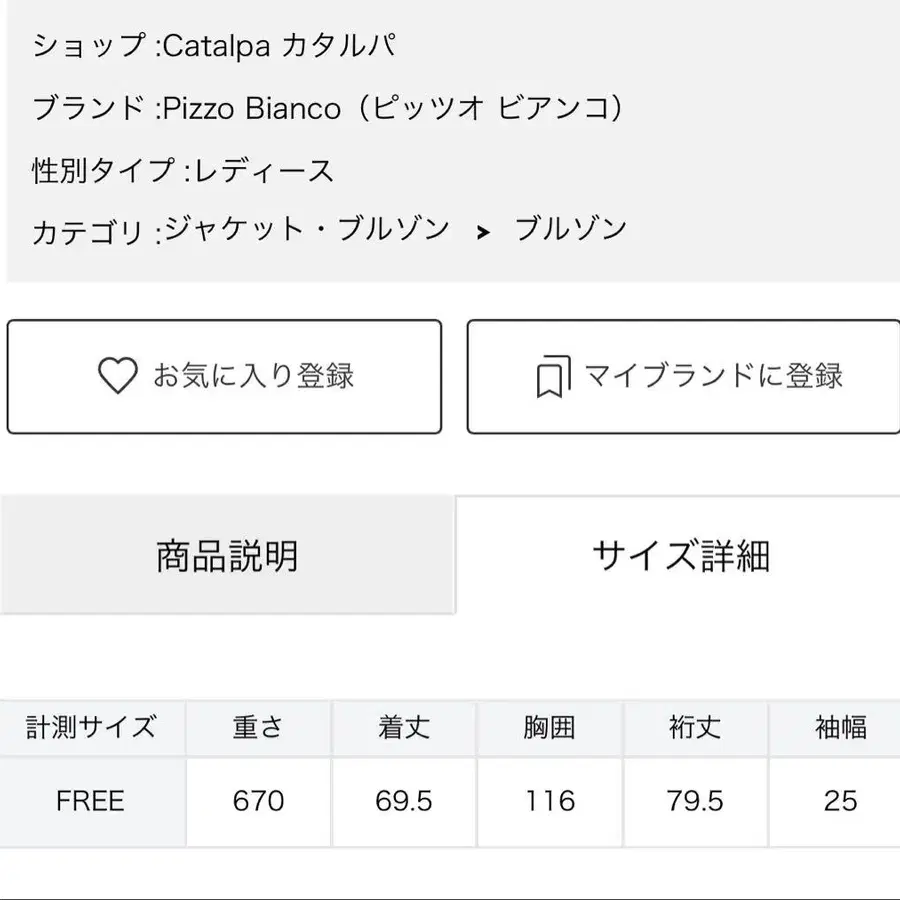This screenshot has height=900, width=900.
Task: Click the 重さ column header
Action: (x=258, y=727)
